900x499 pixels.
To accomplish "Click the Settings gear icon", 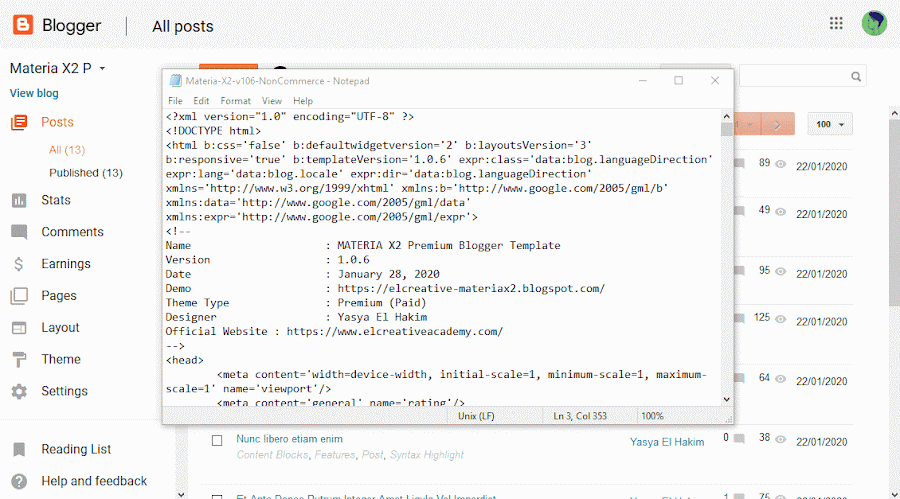I will tap(19, 392).
